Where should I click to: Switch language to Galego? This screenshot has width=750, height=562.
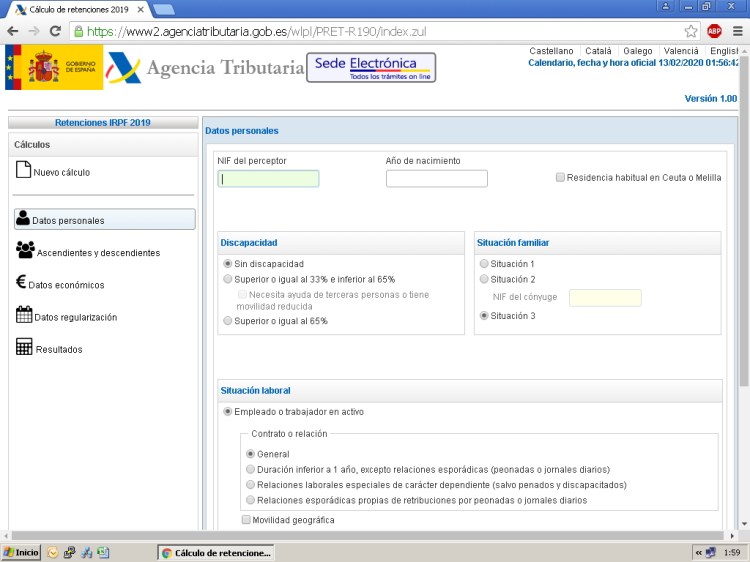(x=637, y=51)
